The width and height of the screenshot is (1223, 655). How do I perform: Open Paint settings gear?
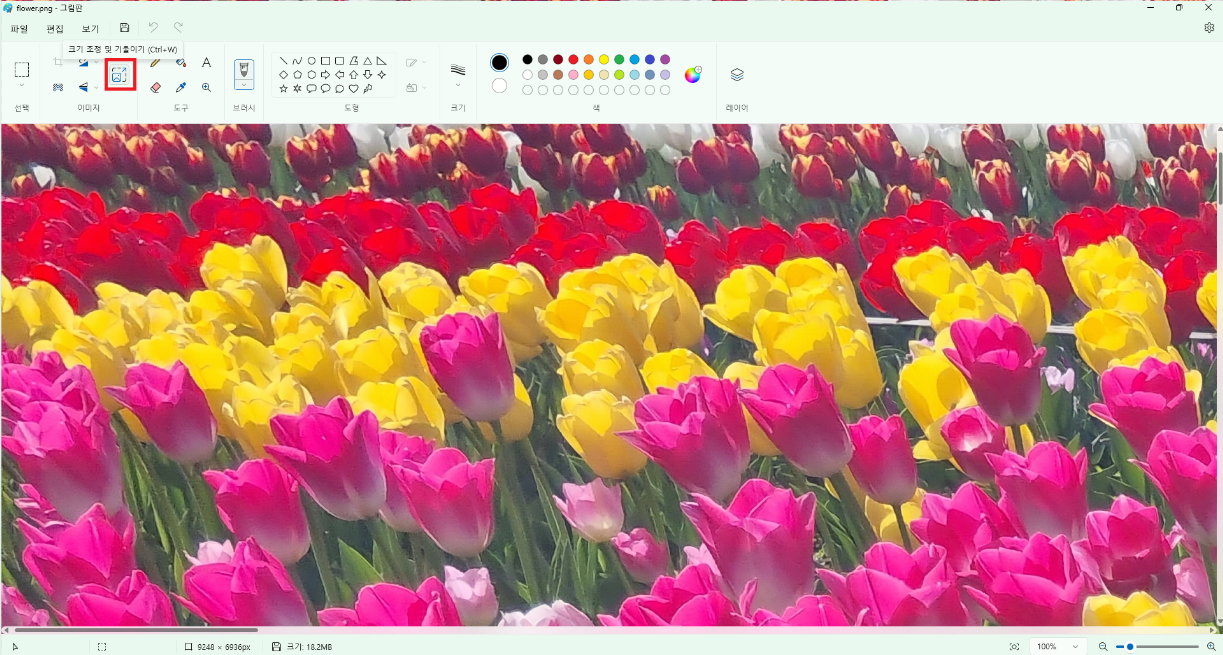(1209, 28)
